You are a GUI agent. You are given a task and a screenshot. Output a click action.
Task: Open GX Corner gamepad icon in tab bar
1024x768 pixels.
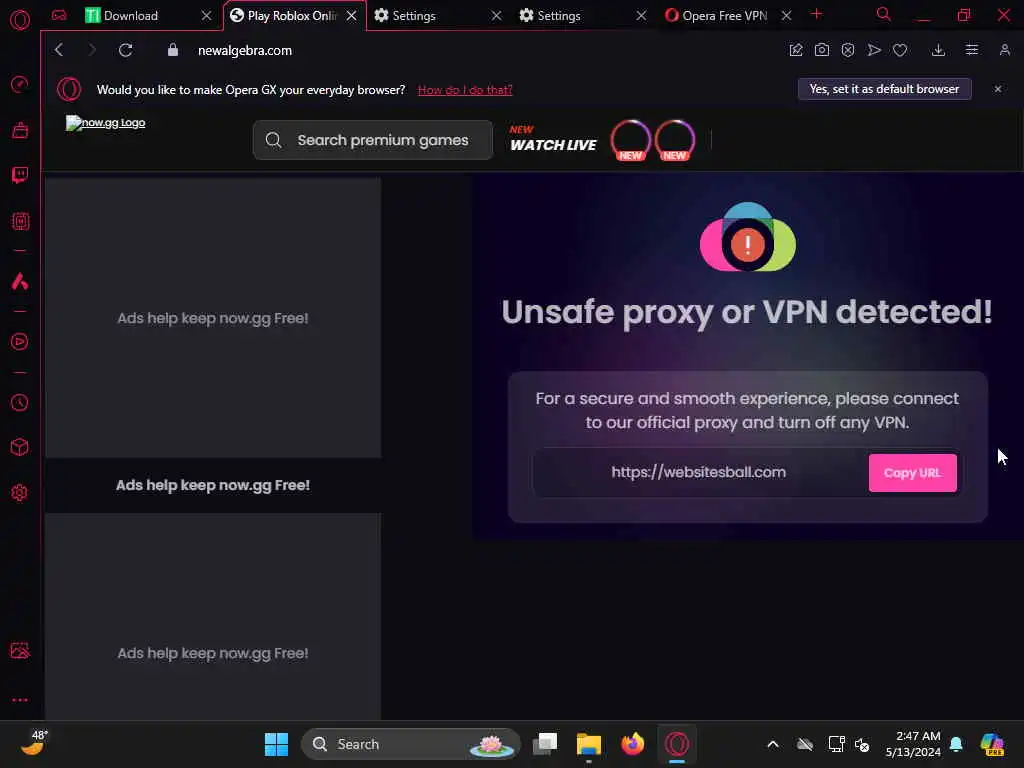coord(59,15)
